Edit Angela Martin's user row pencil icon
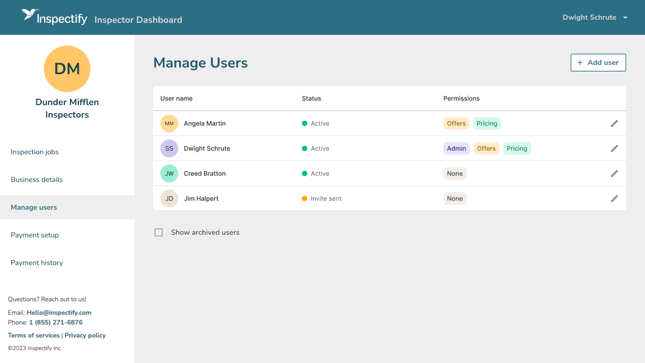Image resolution: width=645 pixels, height=363 pixels. (x=614, y=123)
